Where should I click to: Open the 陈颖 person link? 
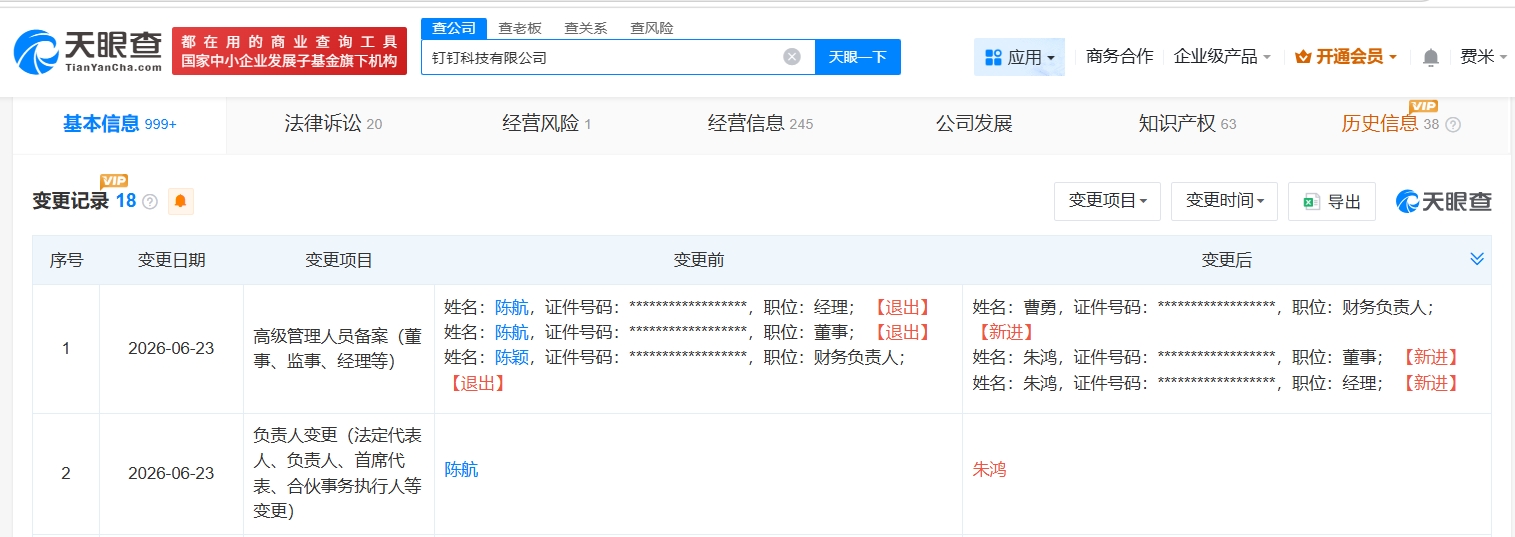(x=512, y=357)
